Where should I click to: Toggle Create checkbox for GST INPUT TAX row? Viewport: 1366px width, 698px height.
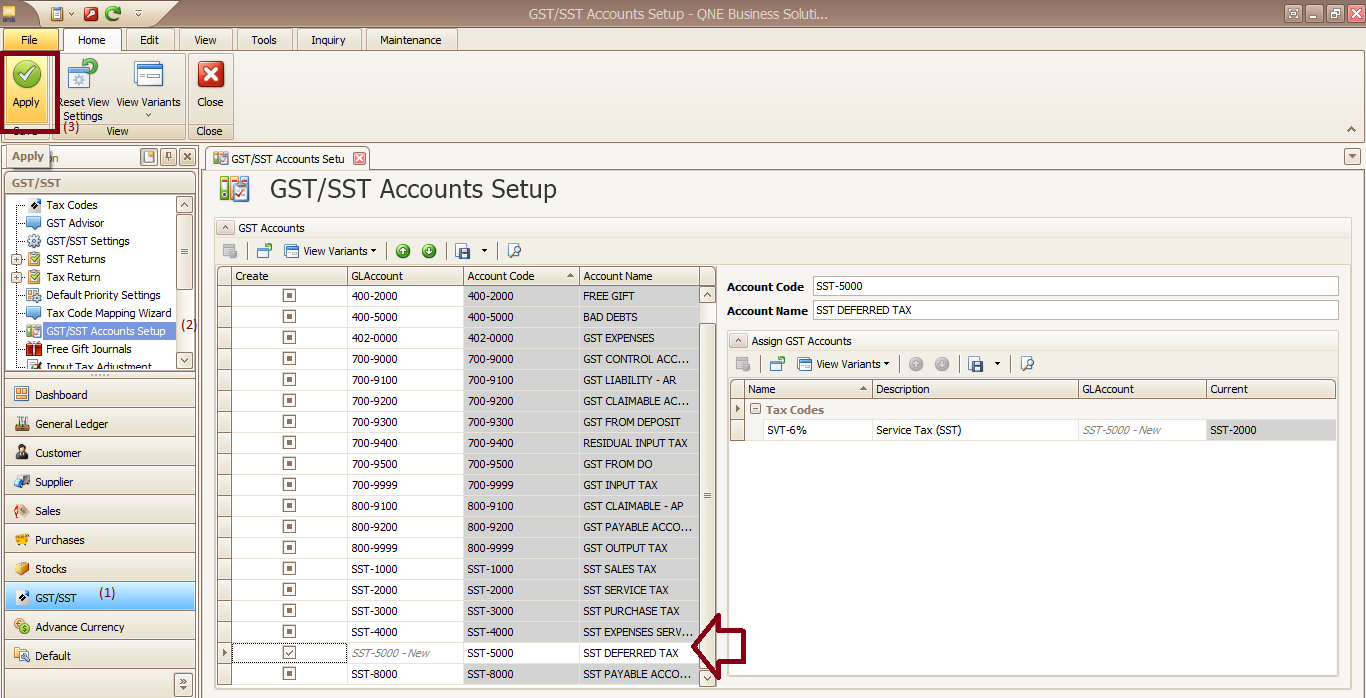[289, 485]
